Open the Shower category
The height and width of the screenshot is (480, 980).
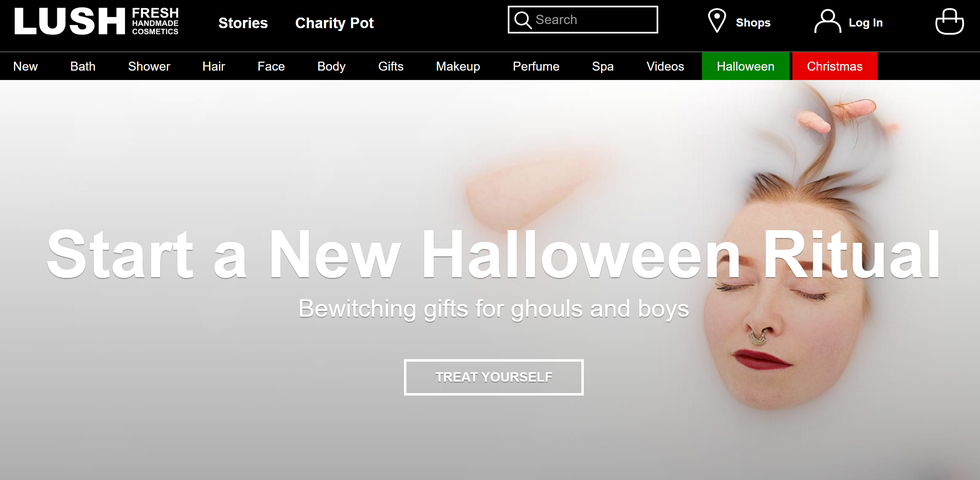point(149,66)
